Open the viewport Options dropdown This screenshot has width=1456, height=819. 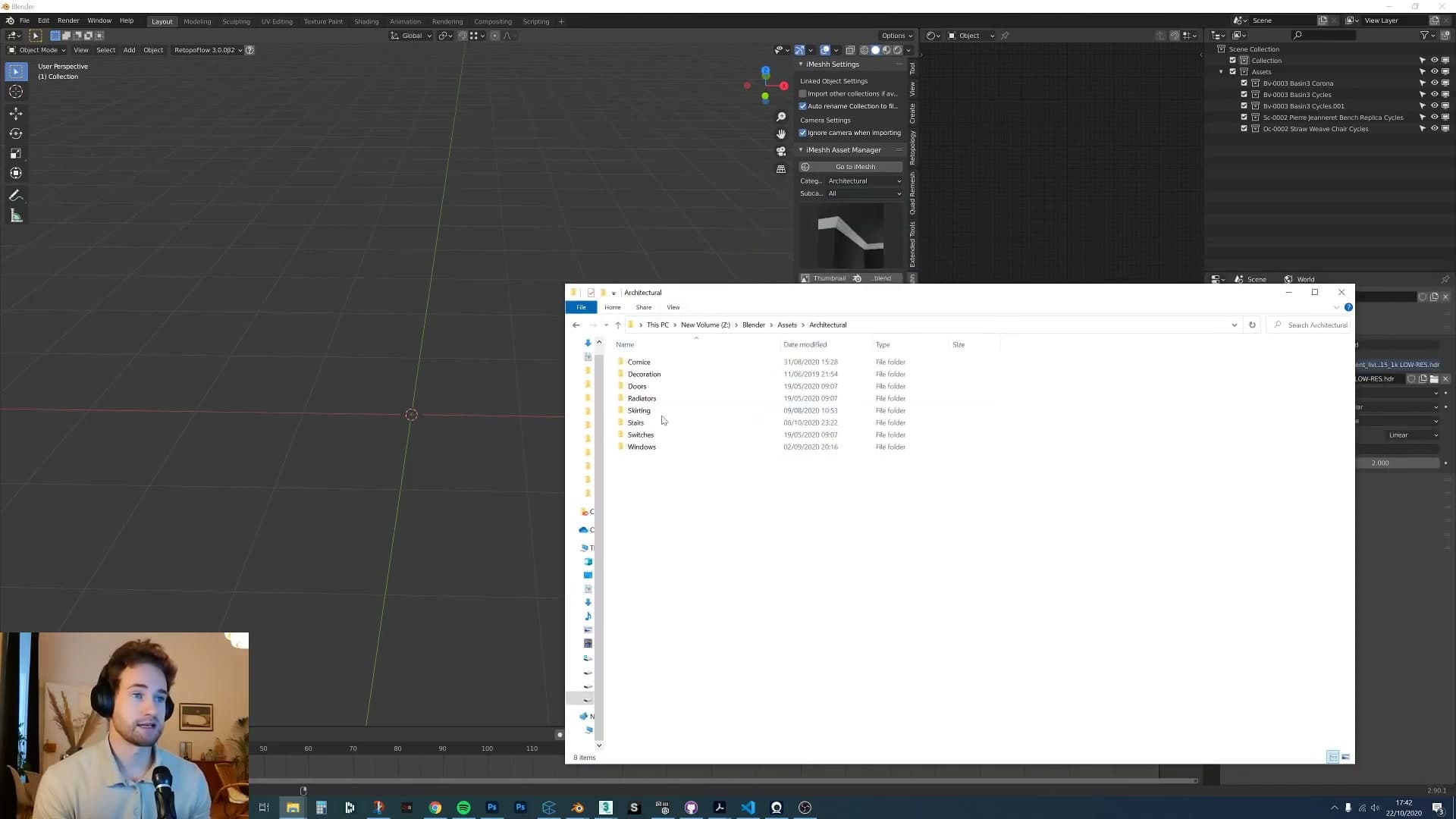pyautogui.click(x=896, y=36)
